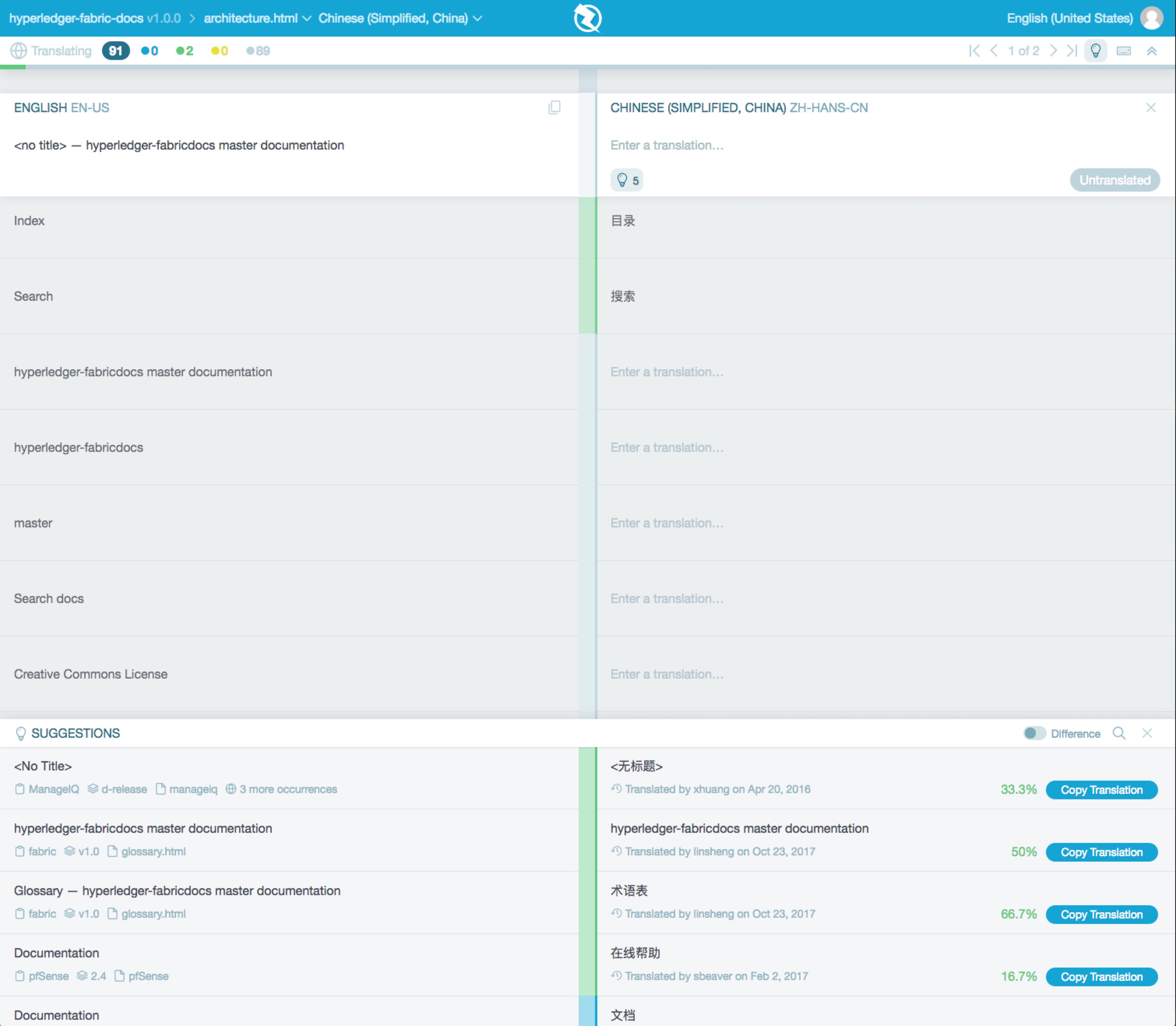Open the user avatar profile menu
The width and height of the screenshot is (1176, 1026).
[x=1151, y=18]
